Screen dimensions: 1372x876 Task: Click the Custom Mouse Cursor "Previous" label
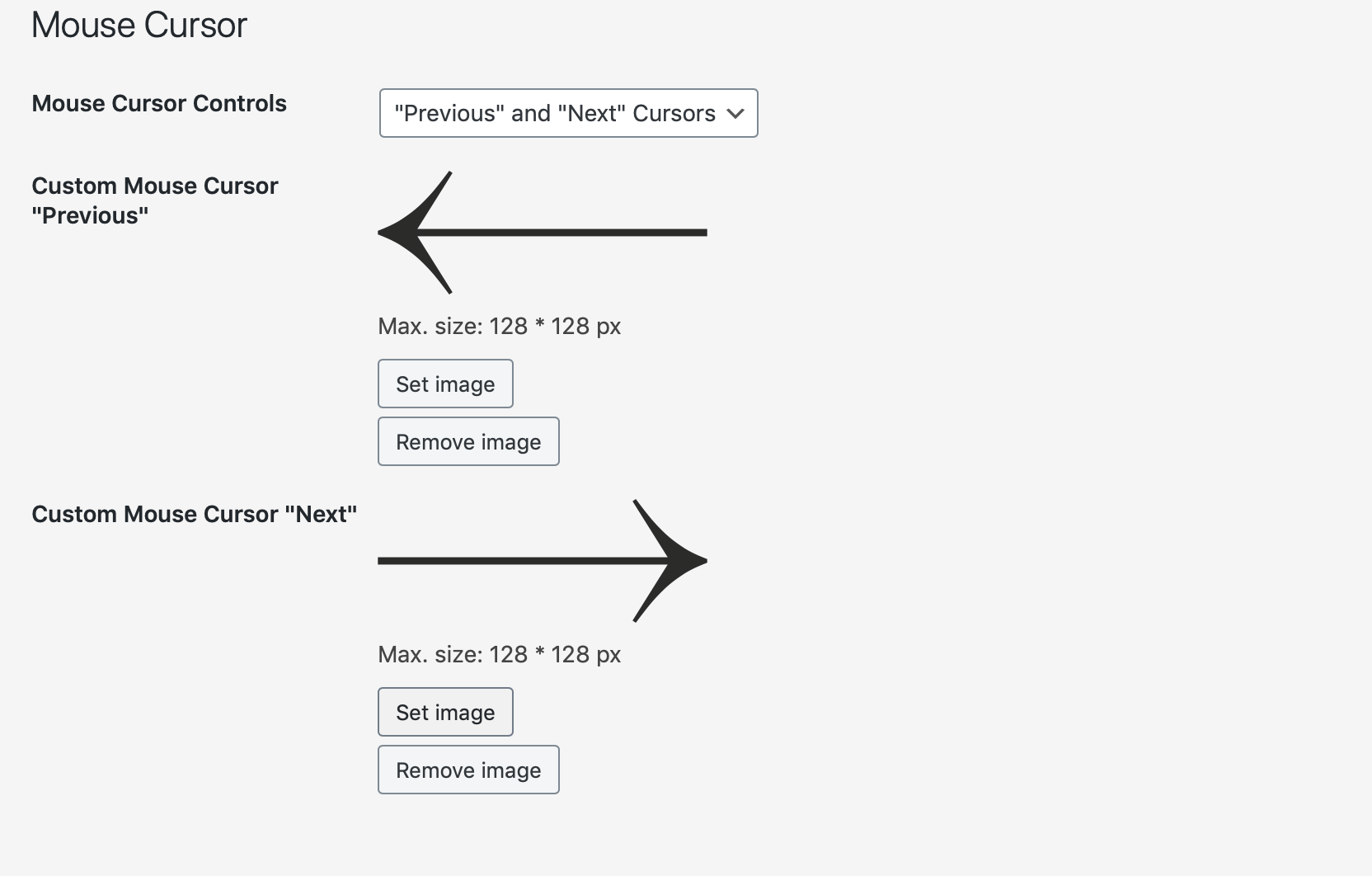(x=155, y=200)
